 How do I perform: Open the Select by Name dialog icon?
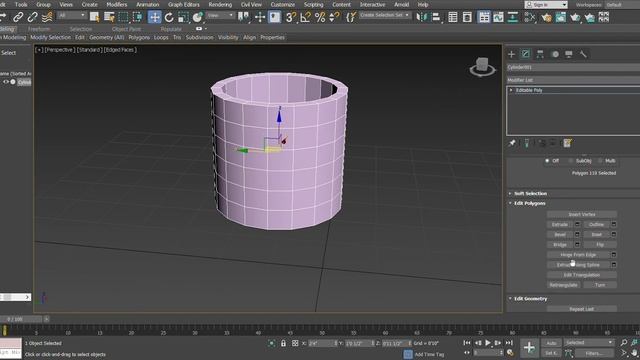click(109, 17)
